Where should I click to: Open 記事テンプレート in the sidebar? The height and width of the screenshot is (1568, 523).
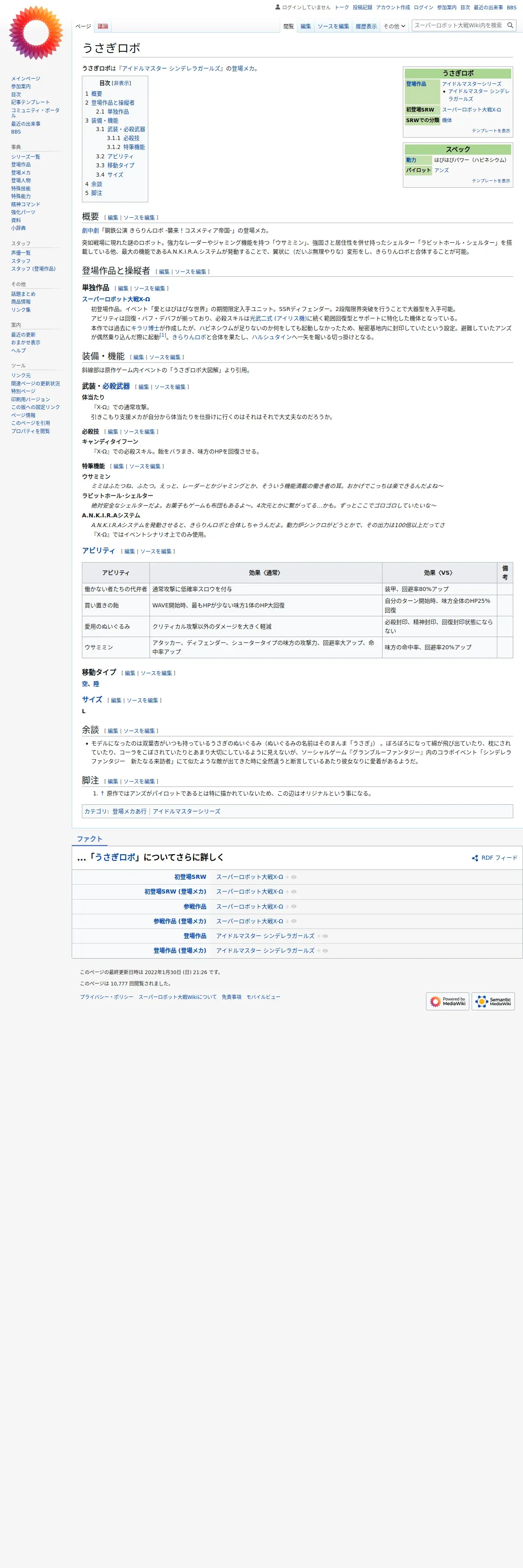click(31, 102)
